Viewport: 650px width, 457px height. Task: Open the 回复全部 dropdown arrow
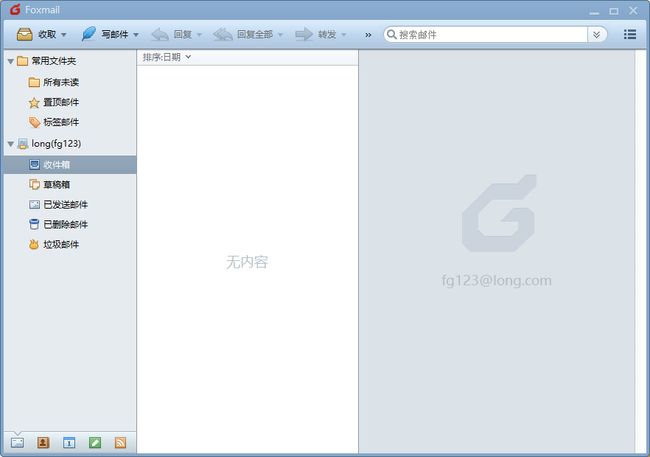280,35
